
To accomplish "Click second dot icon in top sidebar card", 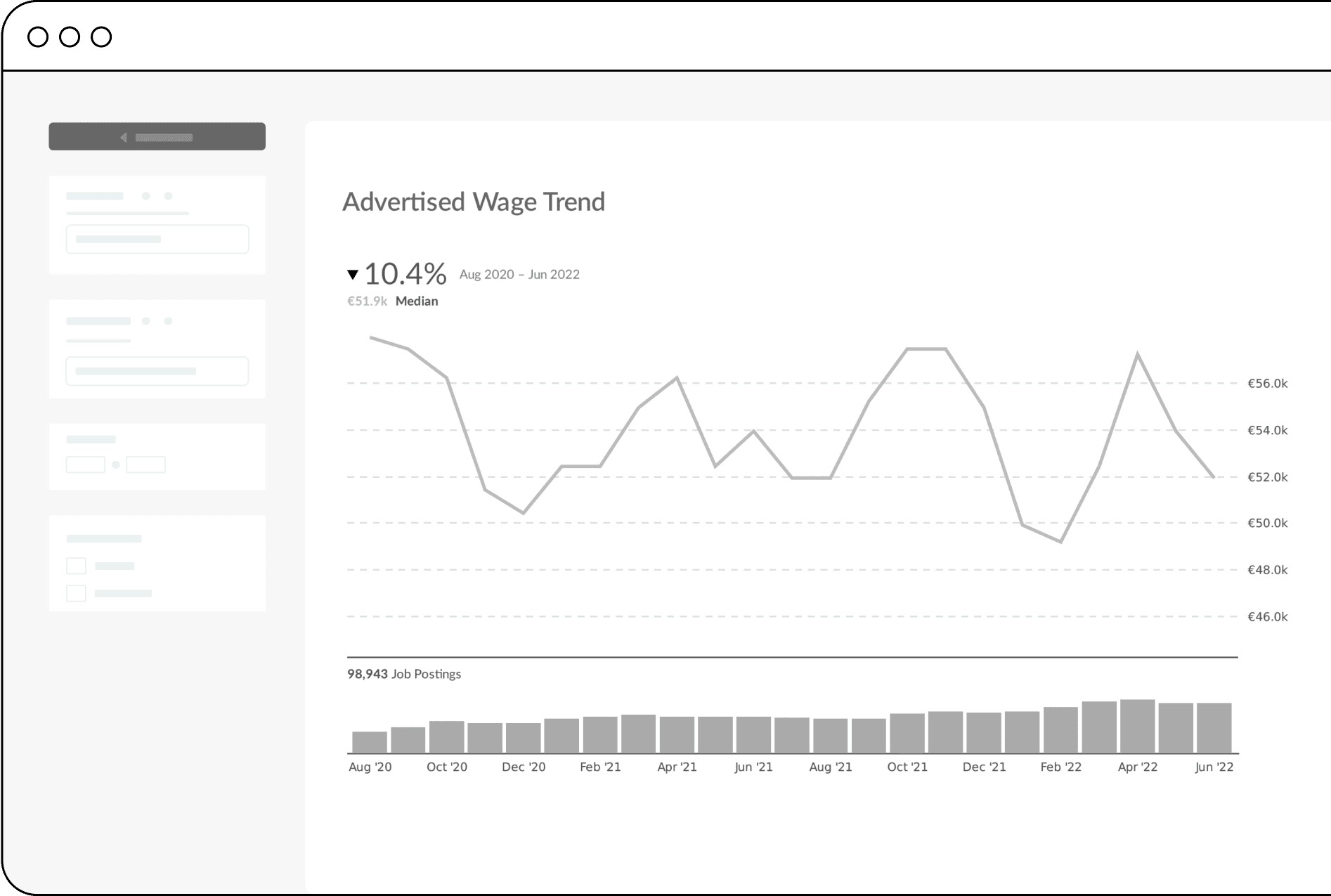I will [x=168, y=196].
